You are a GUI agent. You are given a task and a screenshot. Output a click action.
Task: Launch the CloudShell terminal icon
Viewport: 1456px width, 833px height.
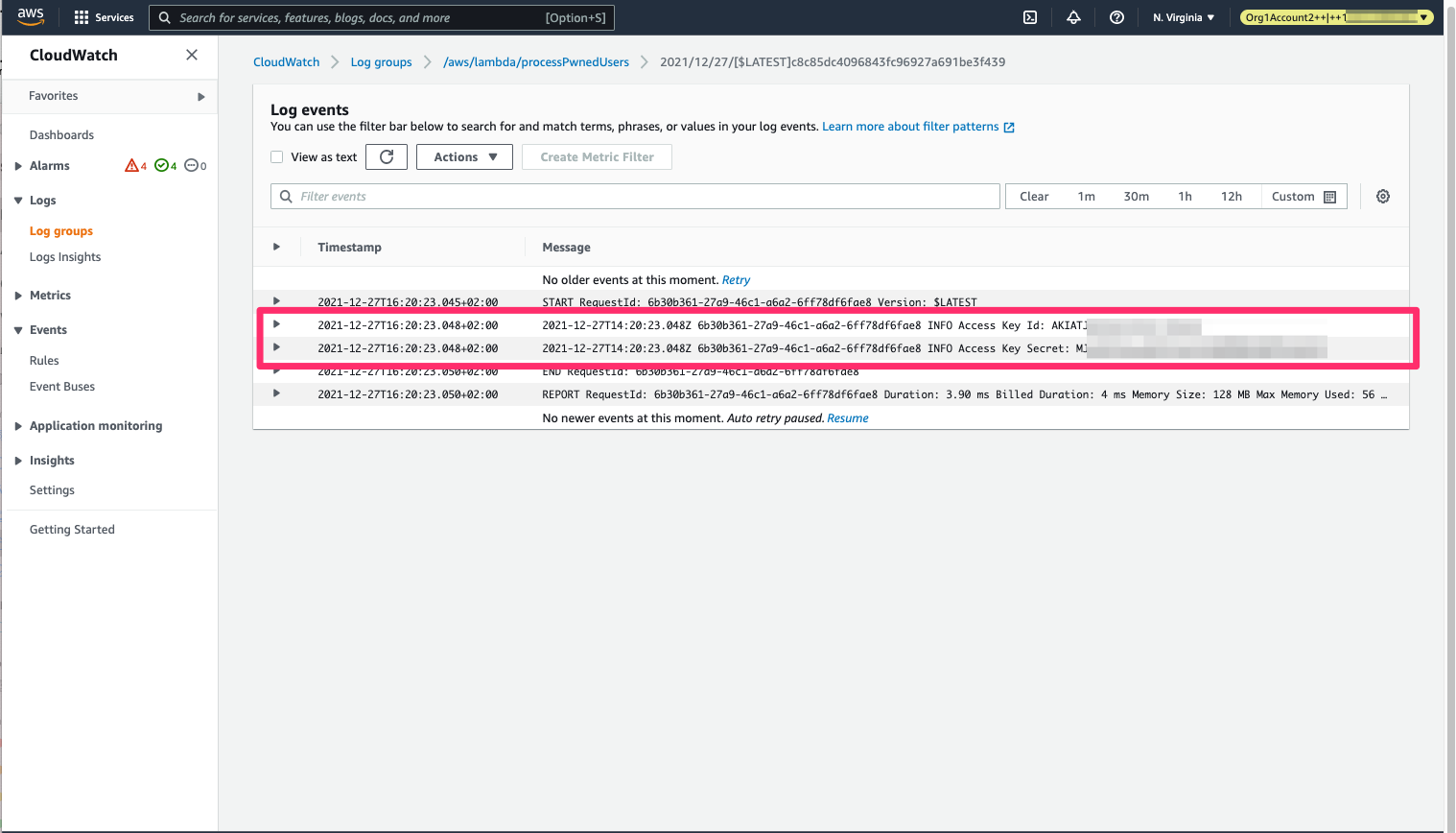(x=1030, y=17)
